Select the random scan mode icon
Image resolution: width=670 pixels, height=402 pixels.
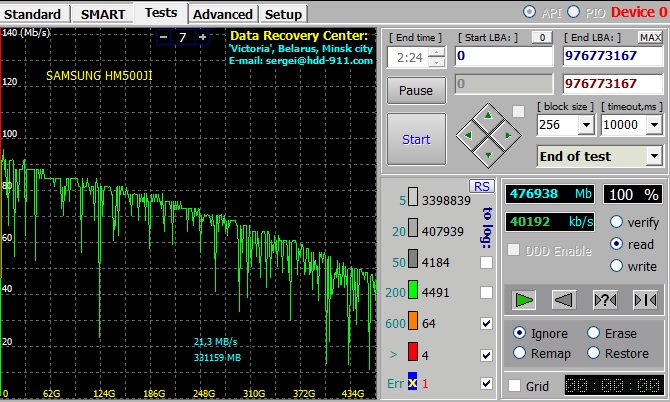click(x=605, y=299)
